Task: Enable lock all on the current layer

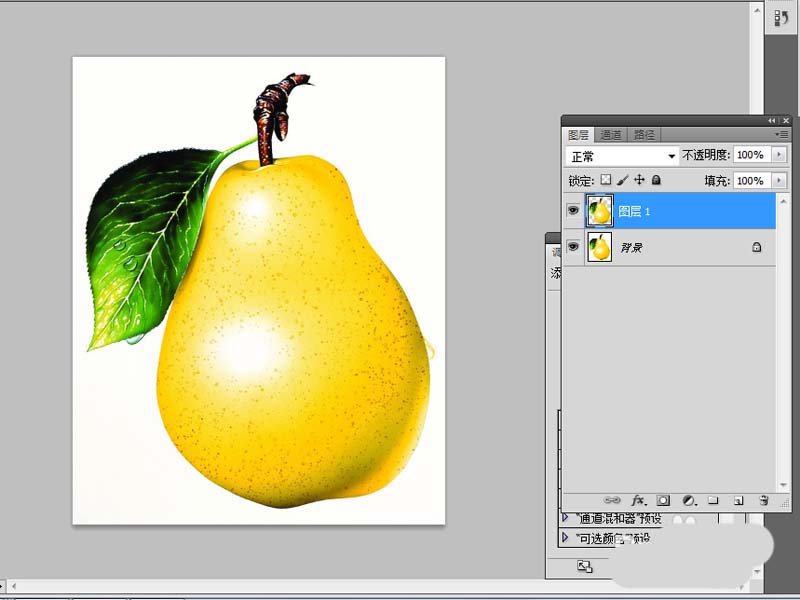Action: tap(655, 178)
